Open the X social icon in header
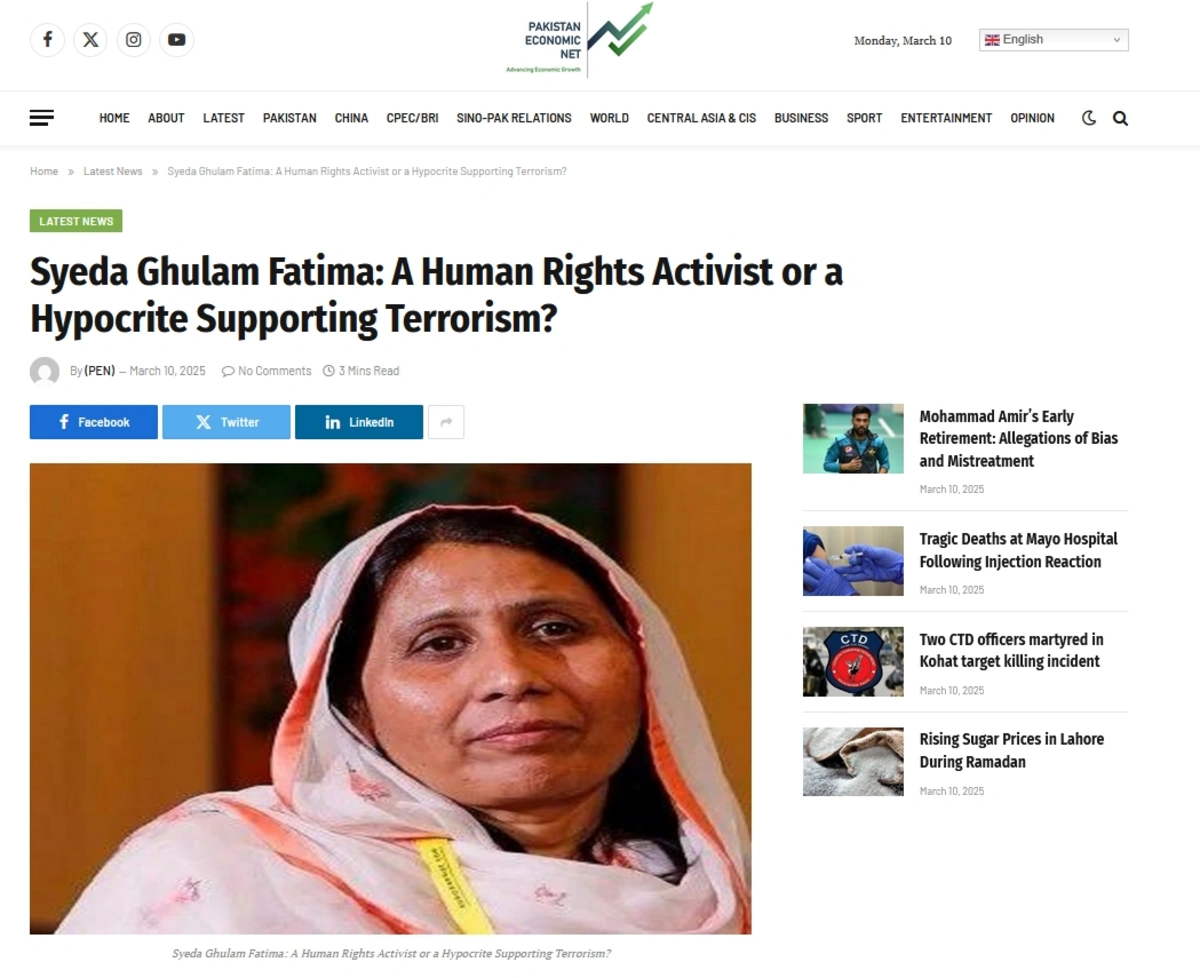This screenshot has width=1200, height=978. tap(90, 40)
